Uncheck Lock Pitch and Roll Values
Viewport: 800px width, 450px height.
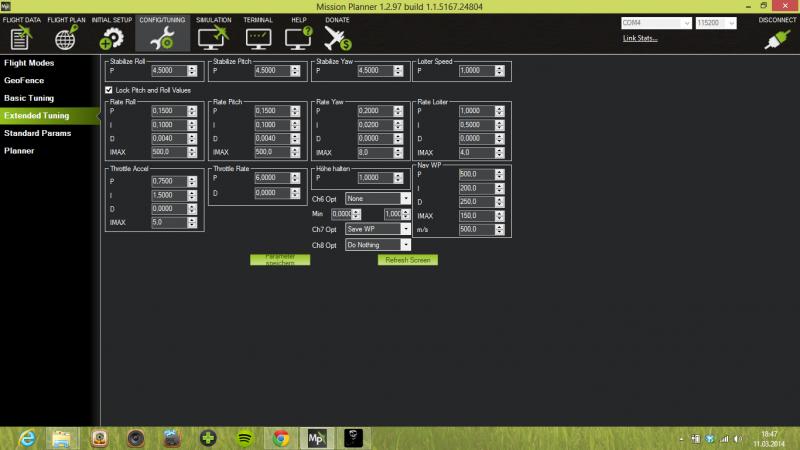pyautogui.click(x=109, y=90)
